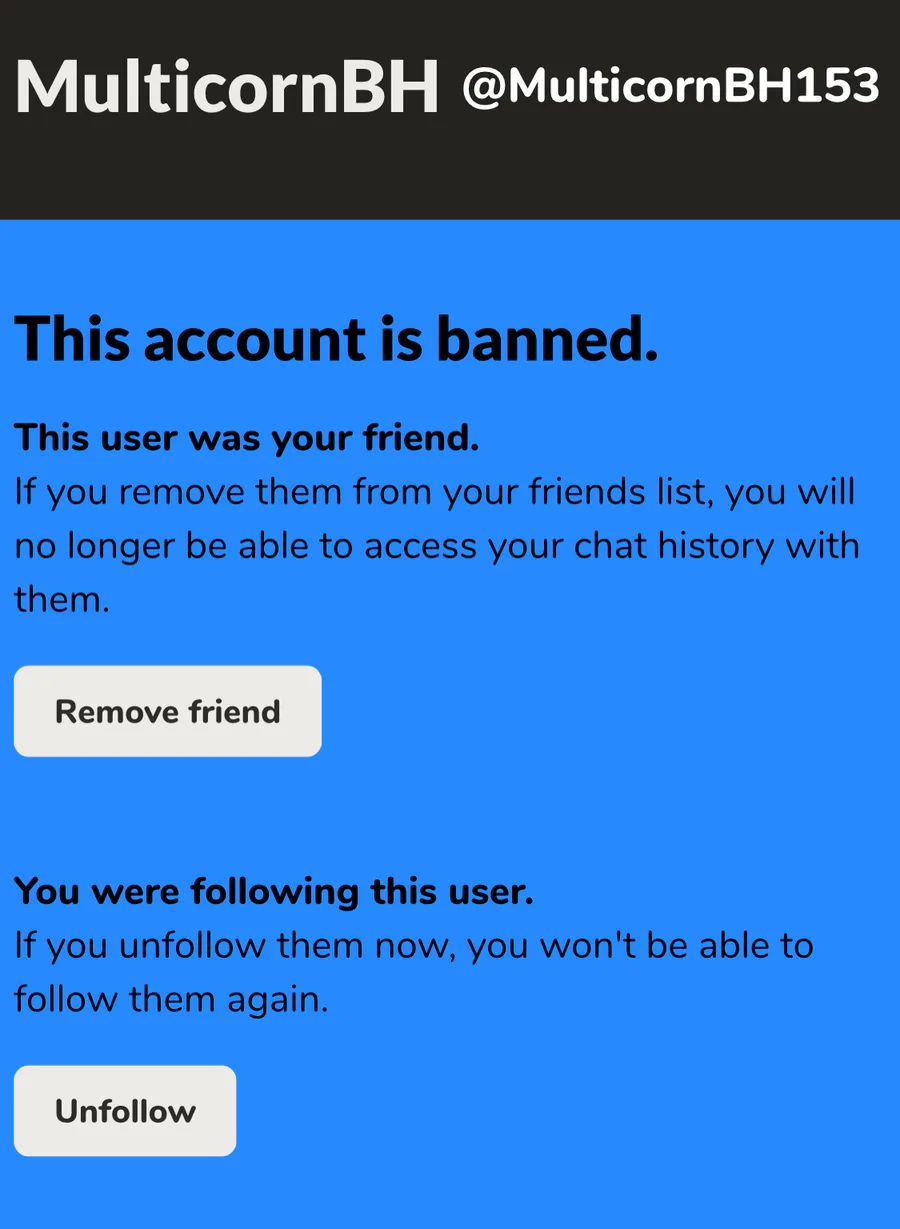Screen dimensions: 900x1229
Task: Click the "This account is banned." heading
Action: point(336,338)
